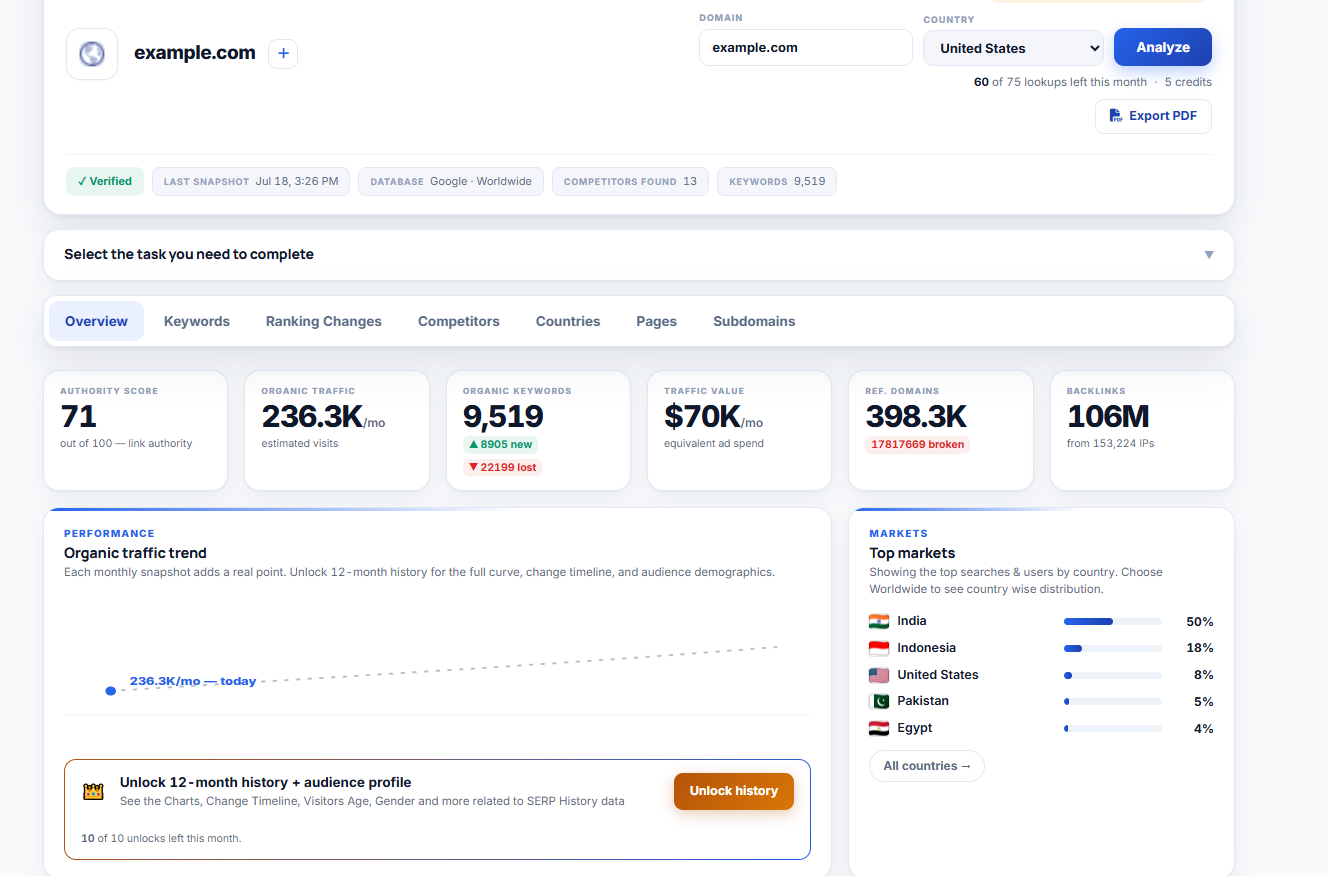Click the India 50% progress bar
Screen dimensions: 1328x876
pos(1113,622)
